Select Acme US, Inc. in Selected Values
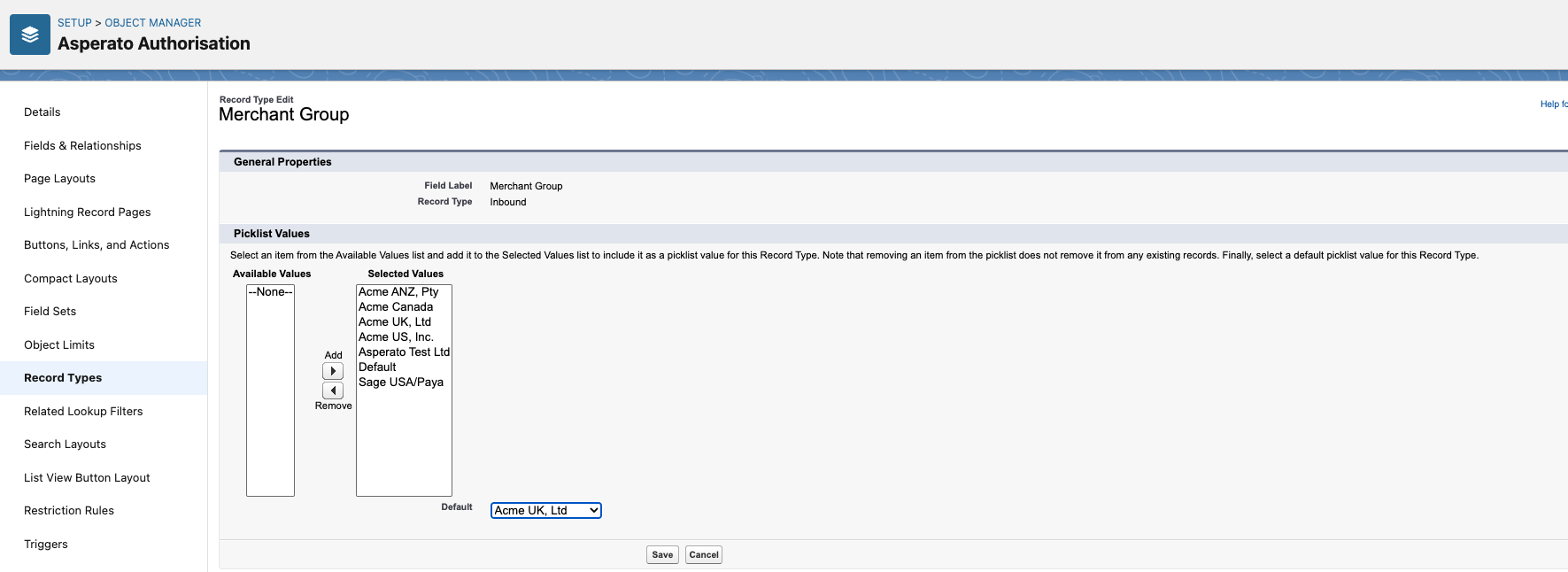The image size is (1568, 572). 404,337
